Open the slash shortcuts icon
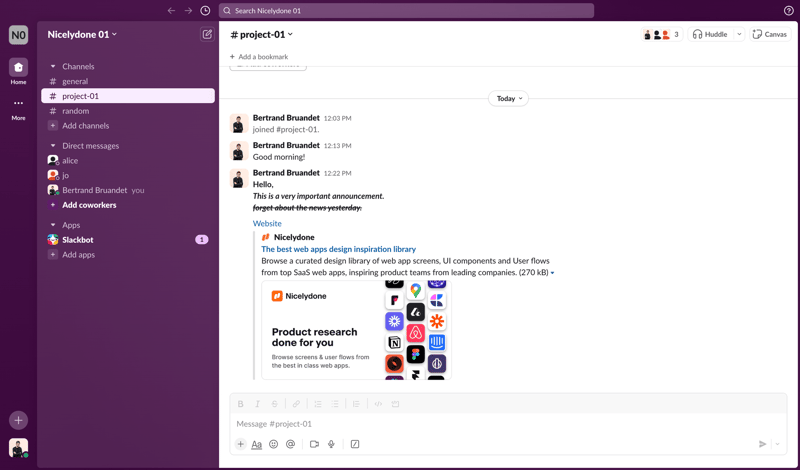Image resolution: width=800 pixels, height=470 pixels. 355,444
